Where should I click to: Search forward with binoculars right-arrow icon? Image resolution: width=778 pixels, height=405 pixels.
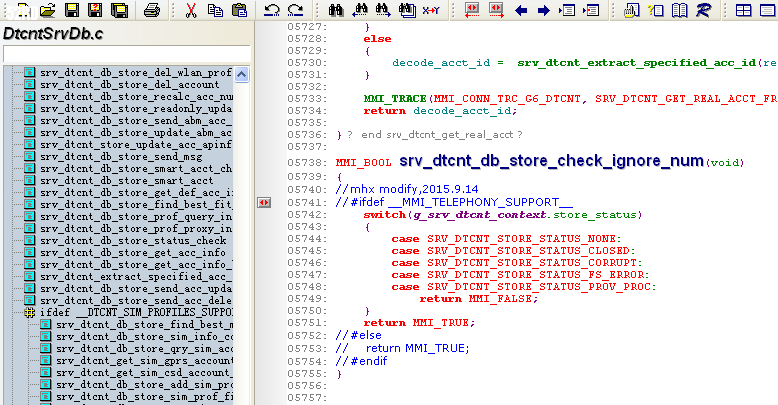point(384,9)
